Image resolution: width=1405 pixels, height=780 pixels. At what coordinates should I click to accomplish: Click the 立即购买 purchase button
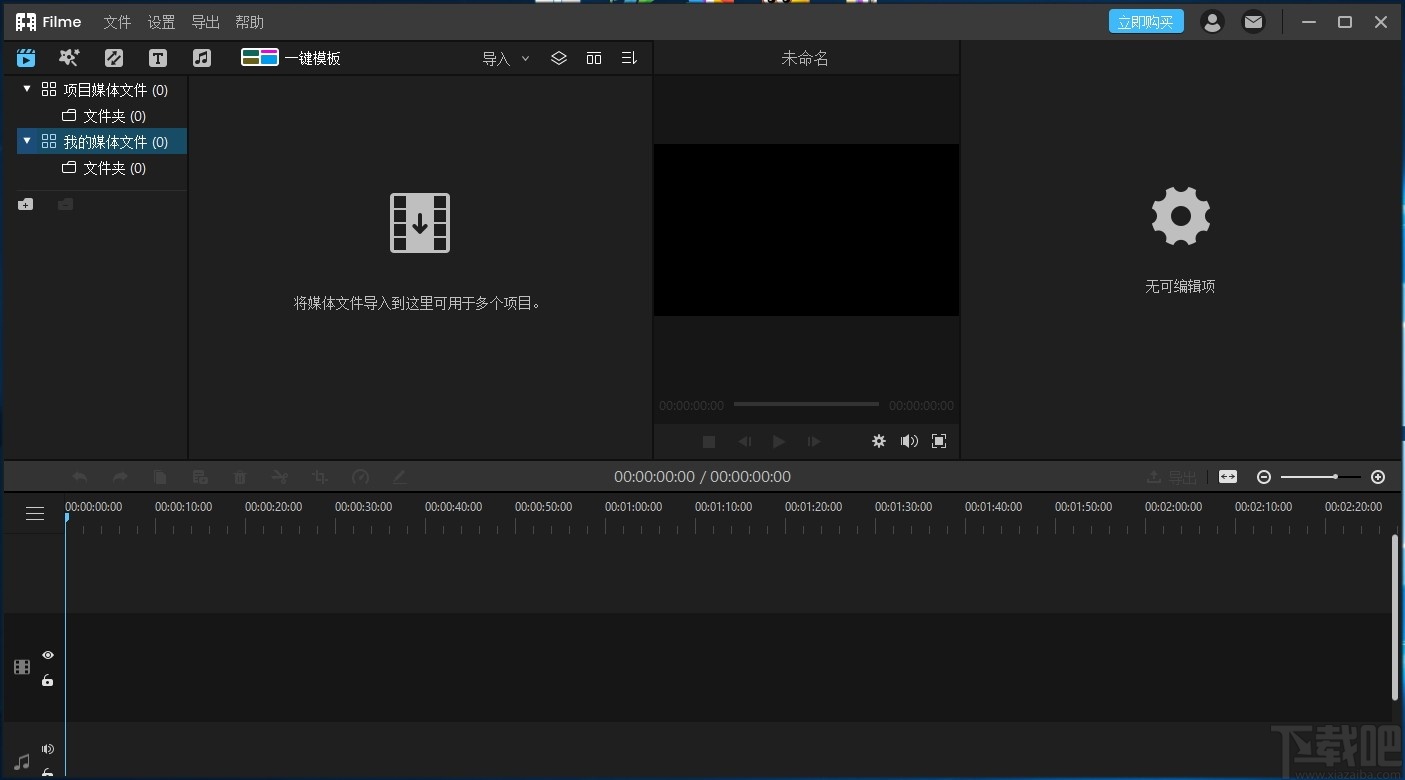click(x=1146, y=20)
